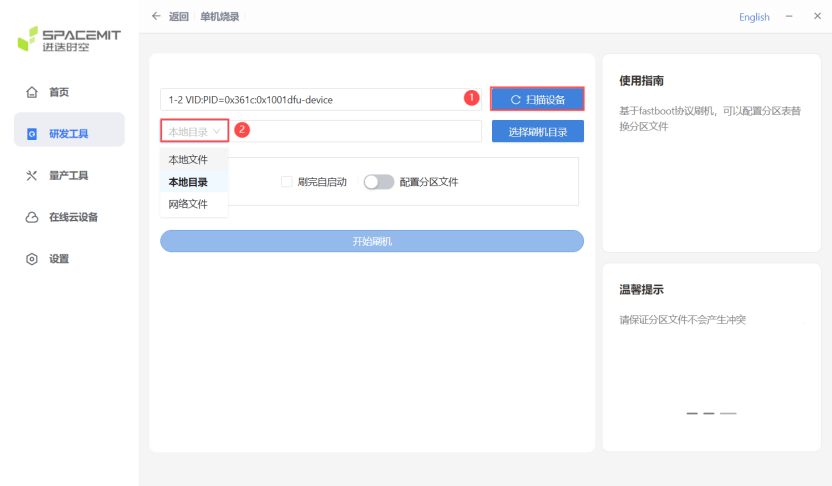Click the device VID:PID input field

click(319, 100)
